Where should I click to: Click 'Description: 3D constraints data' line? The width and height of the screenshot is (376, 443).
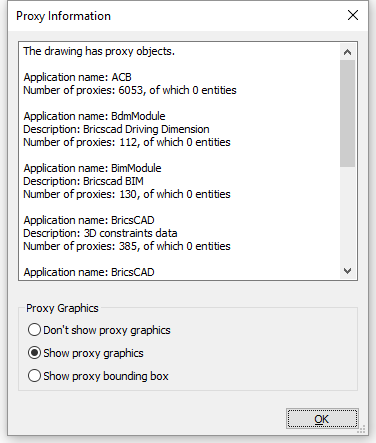click(100, 233)
